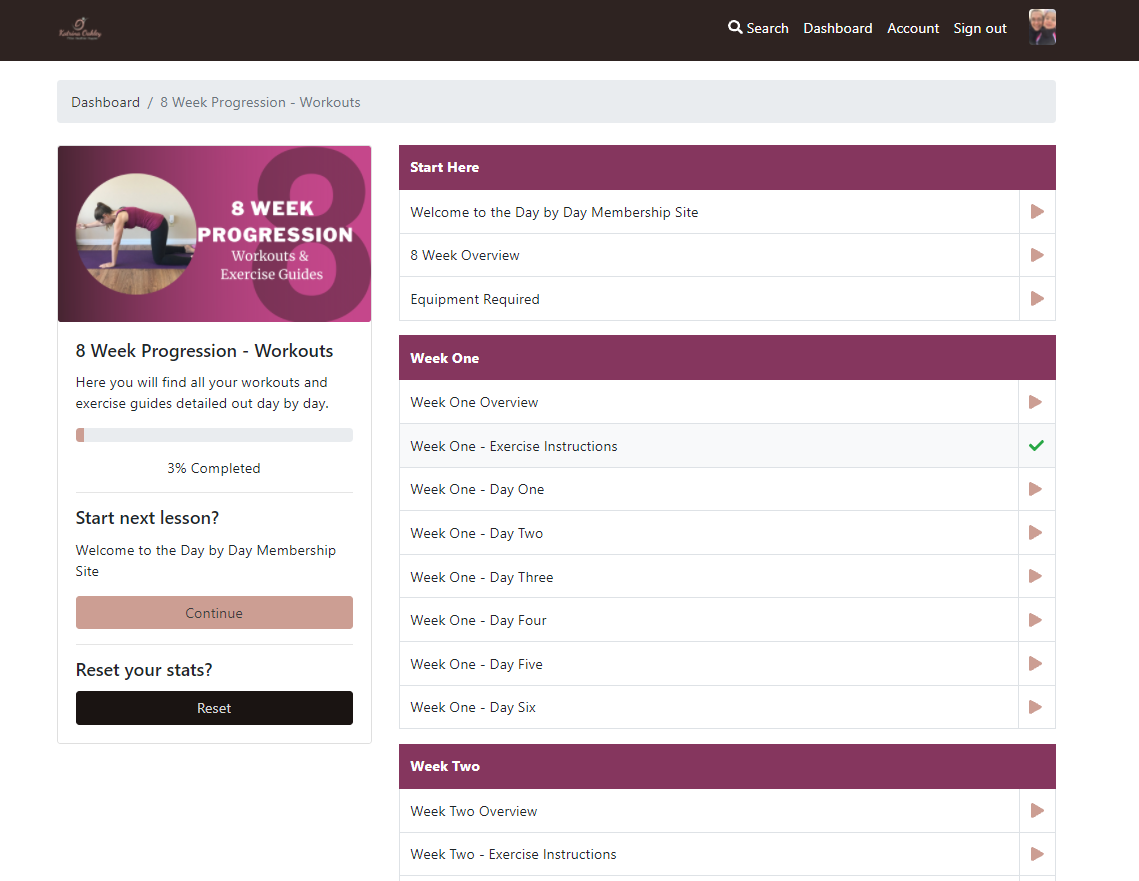Click the play arrow beside Equipment Required
The width and height of the screenshot is (1139, 881).
click(x=1037, y=299)
